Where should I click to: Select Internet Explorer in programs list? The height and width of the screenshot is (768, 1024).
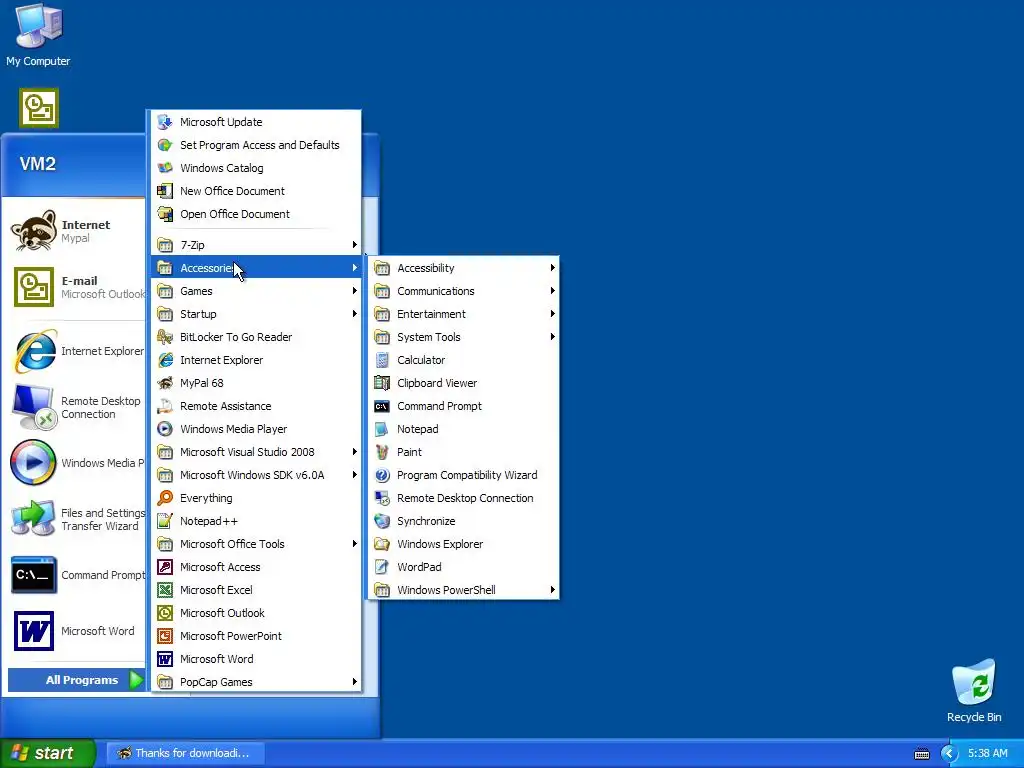click(x=256, y=360)
